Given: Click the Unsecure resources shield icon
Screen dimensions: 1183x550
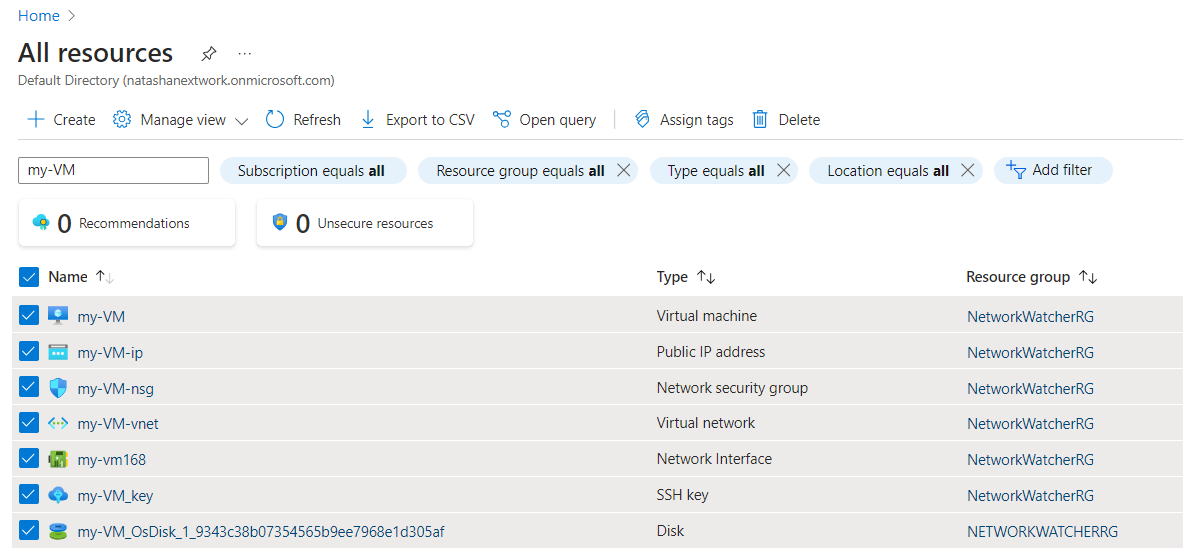Looking at the screenshot, I should [x=280, y=223].
